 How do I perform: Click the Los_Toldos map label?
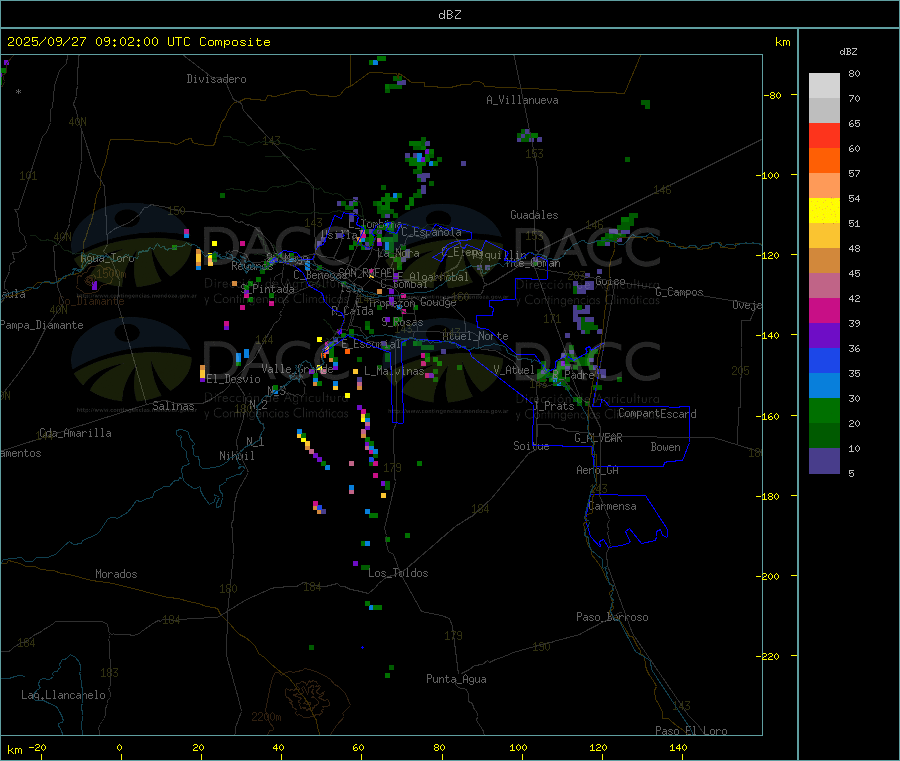398,573
